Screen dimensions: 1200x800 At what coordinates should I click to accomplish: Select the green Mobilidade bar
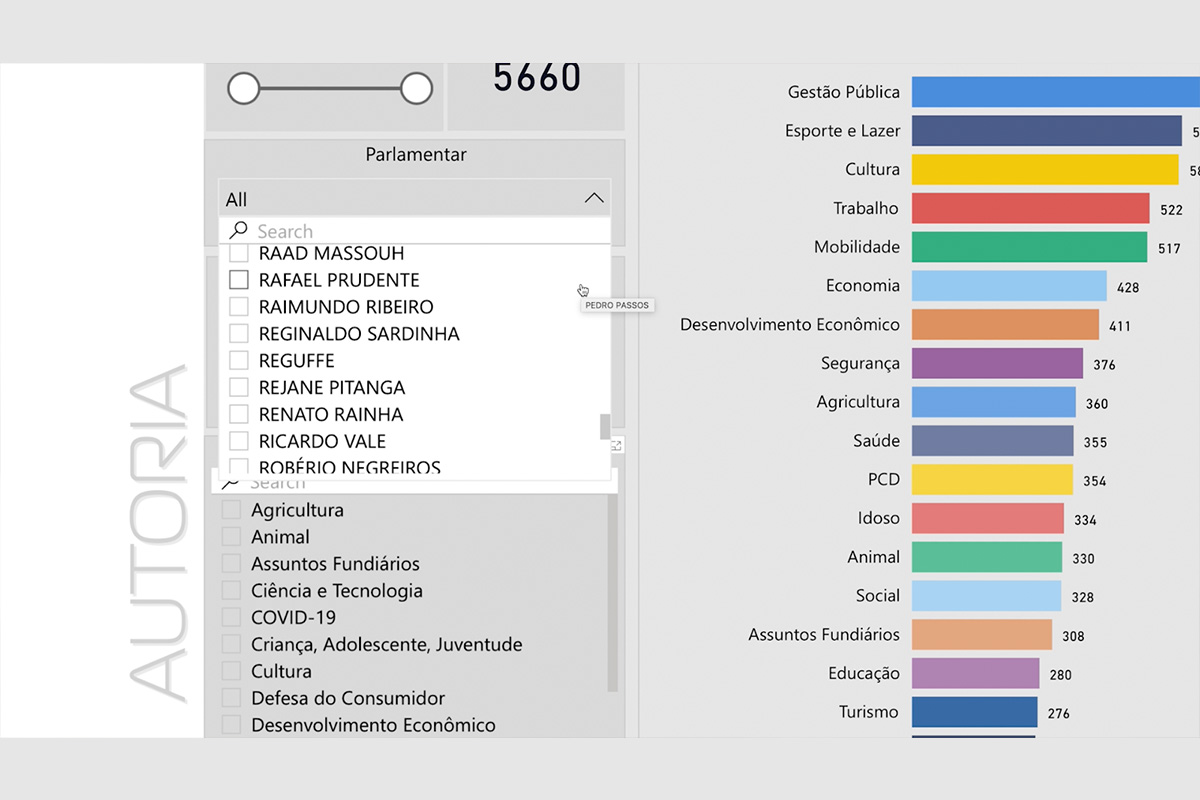[1029, 247]
